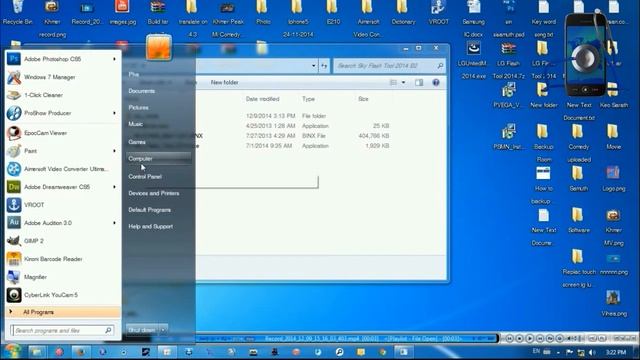Open Games from Start menu
The height and width of the screenshot is (360, 640).
[x=137, y=142]
